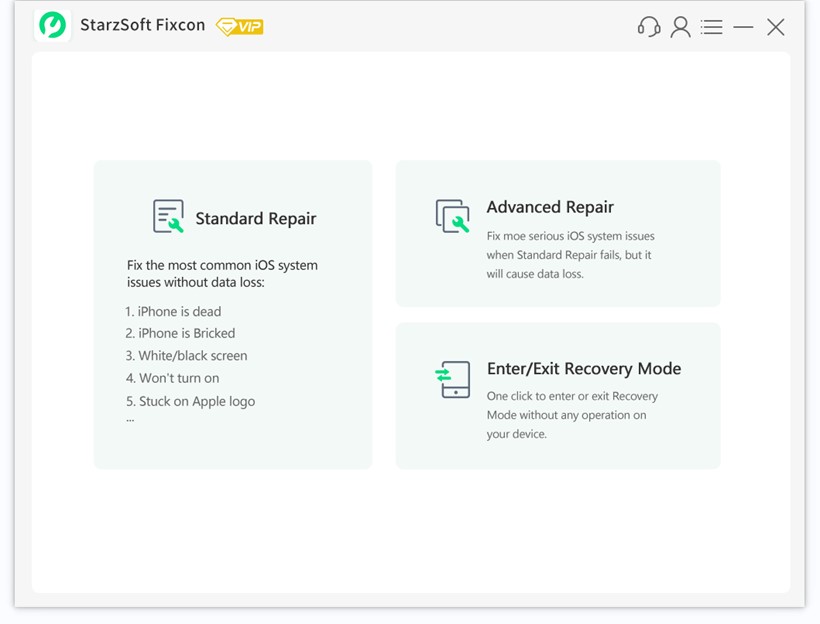Click the StarzSoft Fixcon title text
Image resolution: width=820 pixels, height=624 pixels.
coord(141,26)
